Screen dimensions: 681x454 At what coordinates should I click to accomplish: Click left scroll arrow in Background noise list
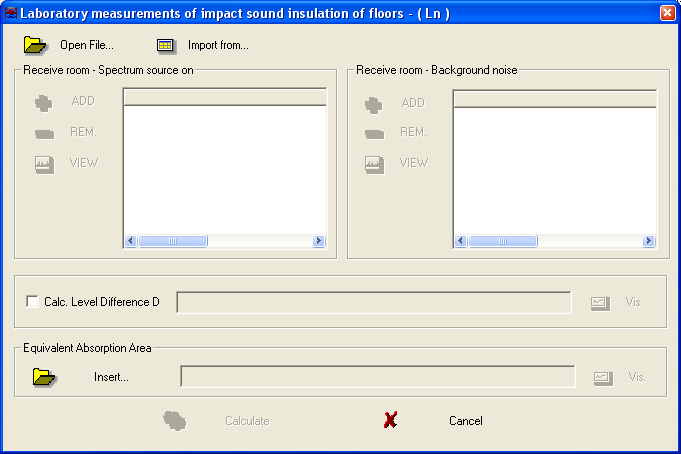click(x=461, y=241)
